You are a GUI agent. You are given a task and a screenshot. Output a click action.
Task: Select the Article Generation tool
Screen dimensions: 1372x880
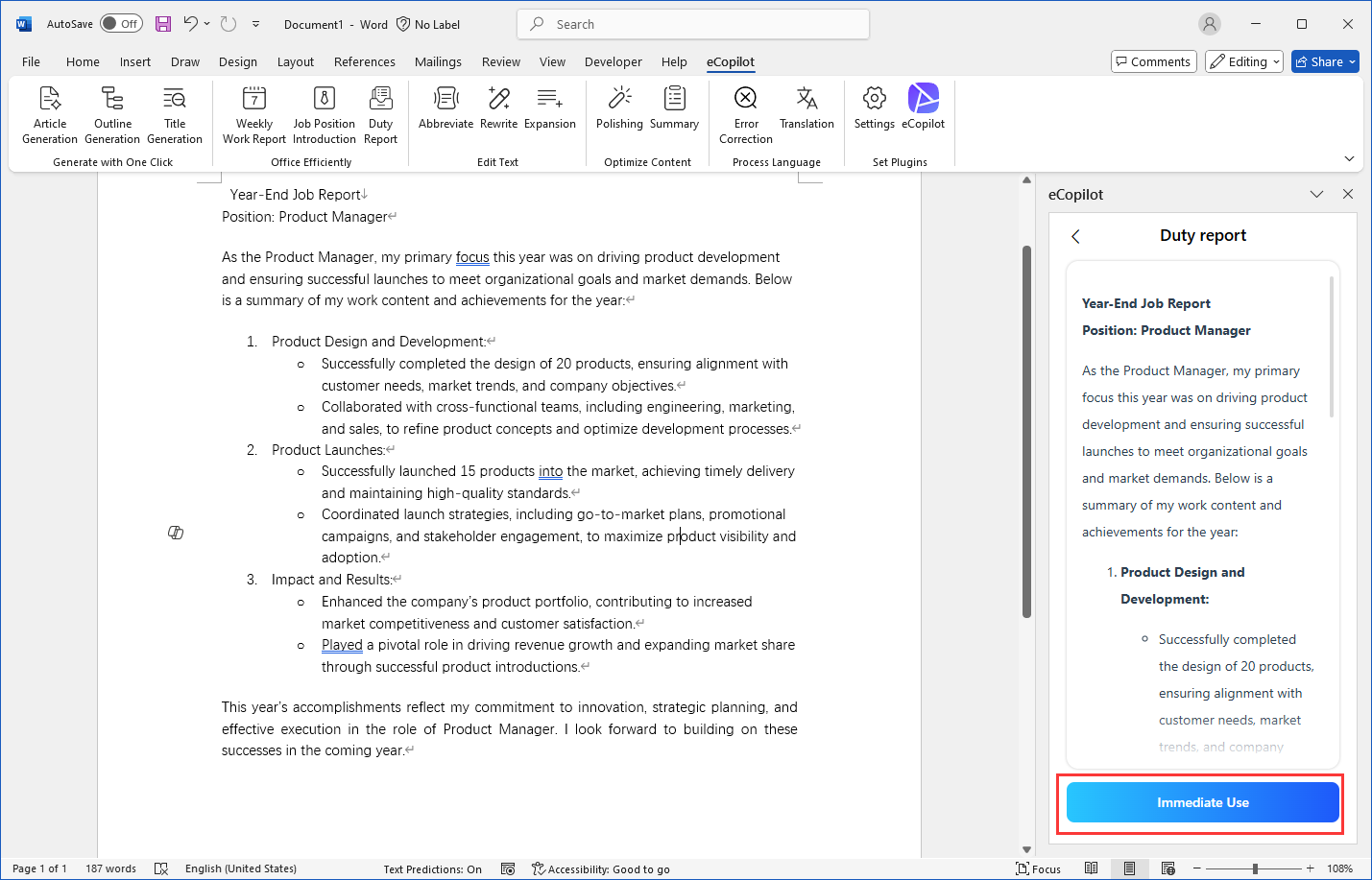[49, 113]
